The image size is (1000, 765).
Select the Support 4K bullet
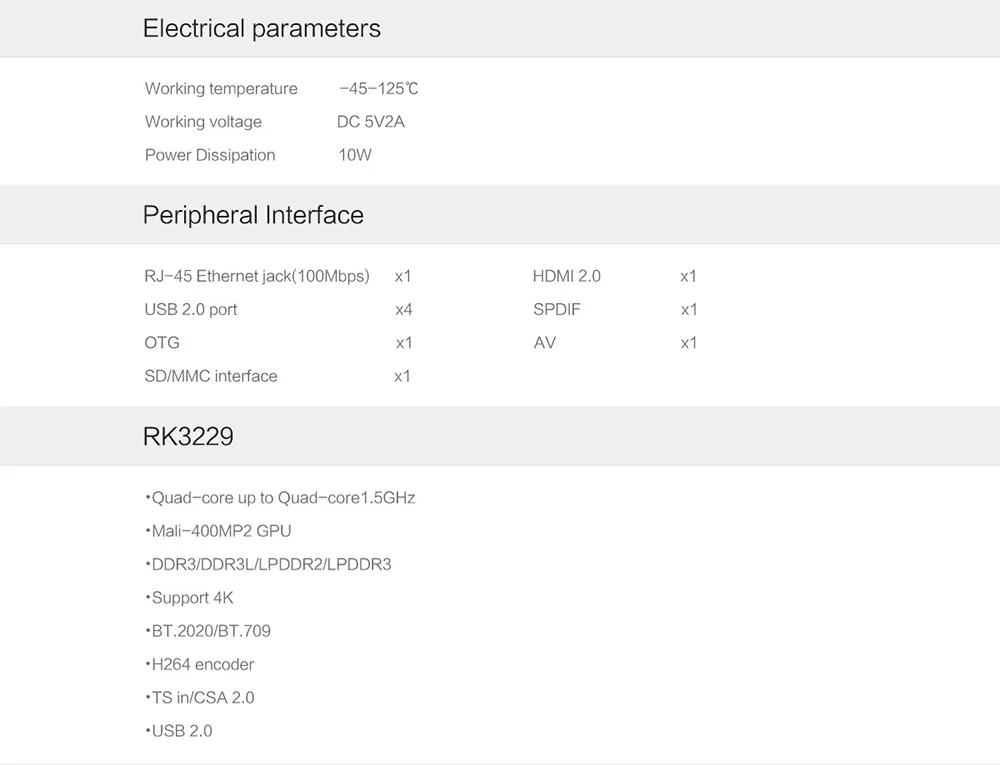tap(189, 598)
